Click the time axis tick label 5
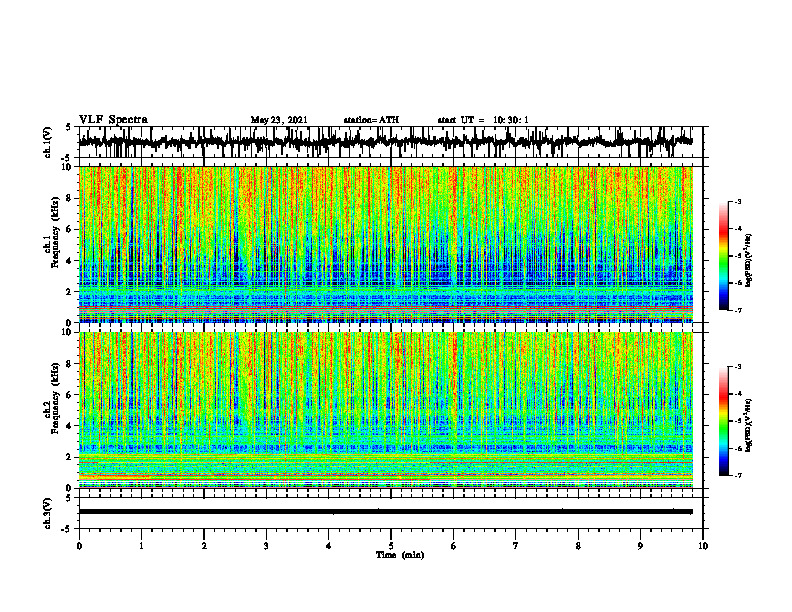This screenshot has height=612, width=792. tap(391, 546)
